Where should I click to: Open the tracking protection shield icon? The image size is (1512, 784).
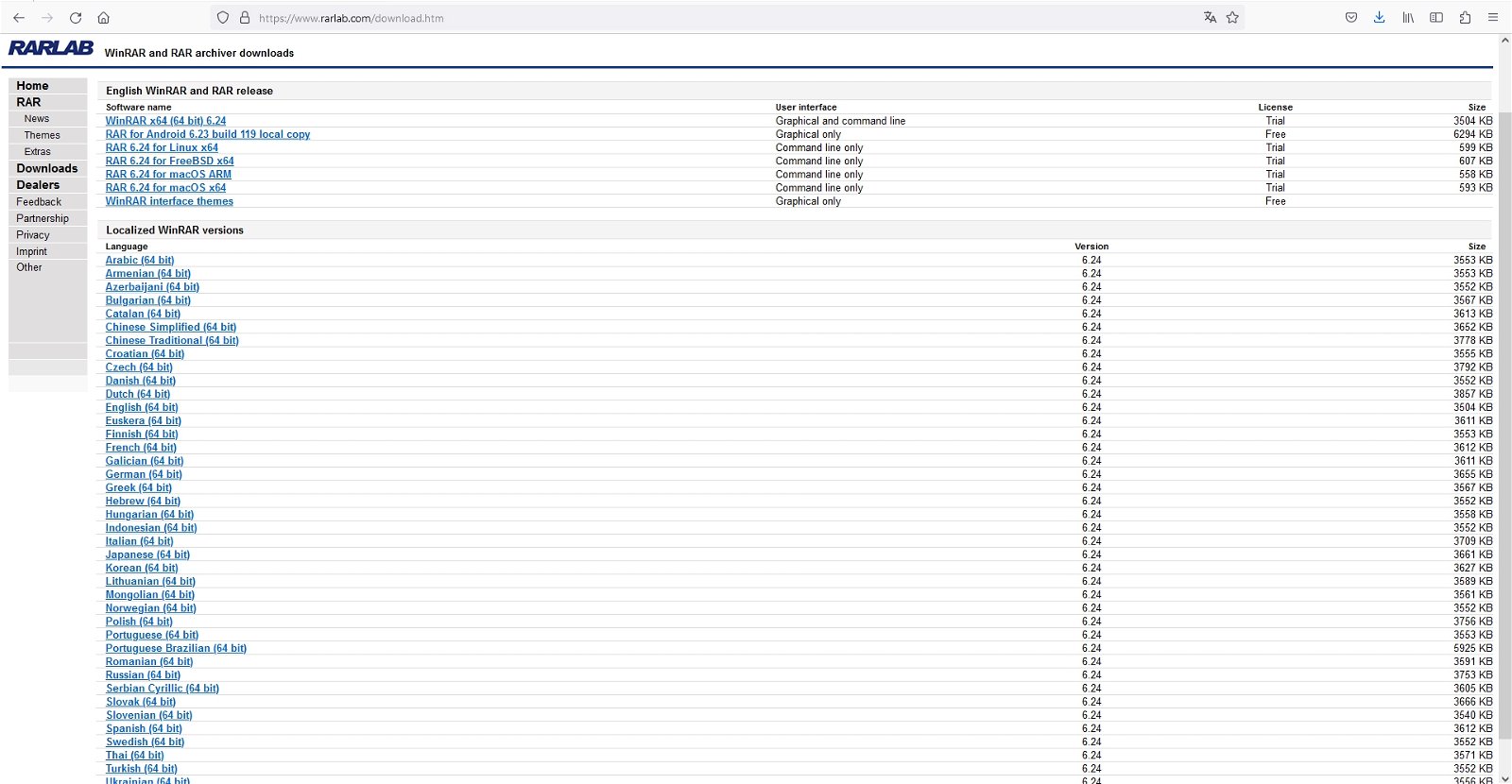coord(223,18)
